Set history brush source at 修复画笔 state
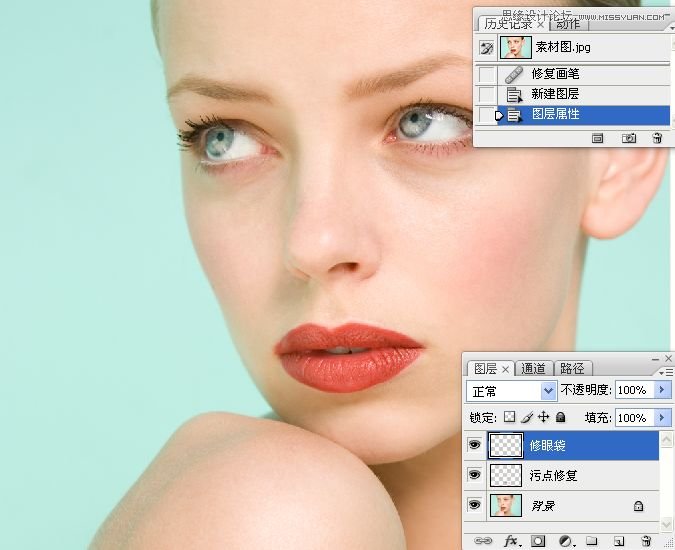This screenshot has height=550, width=675. [486, 74]
